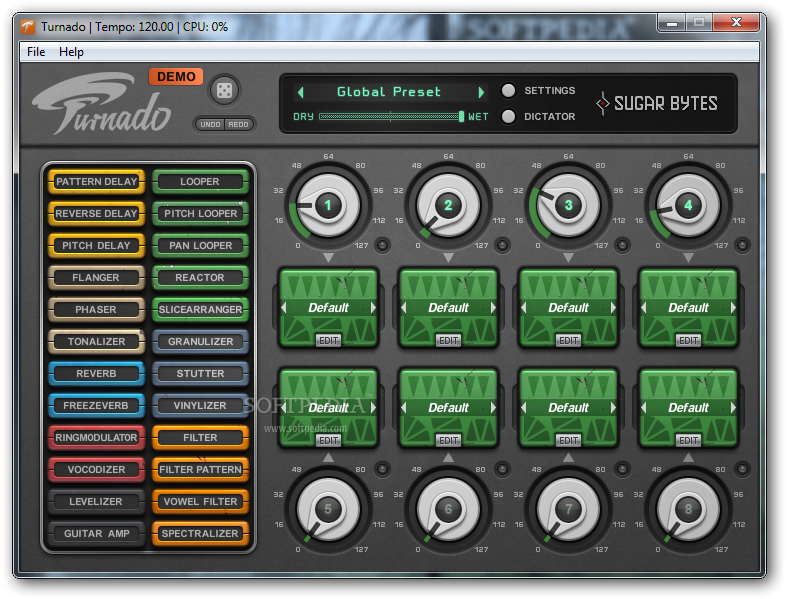Click small round button beside knob 4
Viewport: 787px width, 599px height.
742,245
